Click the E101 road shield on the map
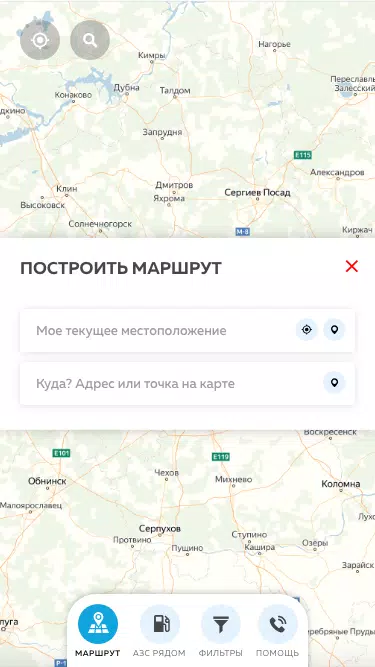 61,453
